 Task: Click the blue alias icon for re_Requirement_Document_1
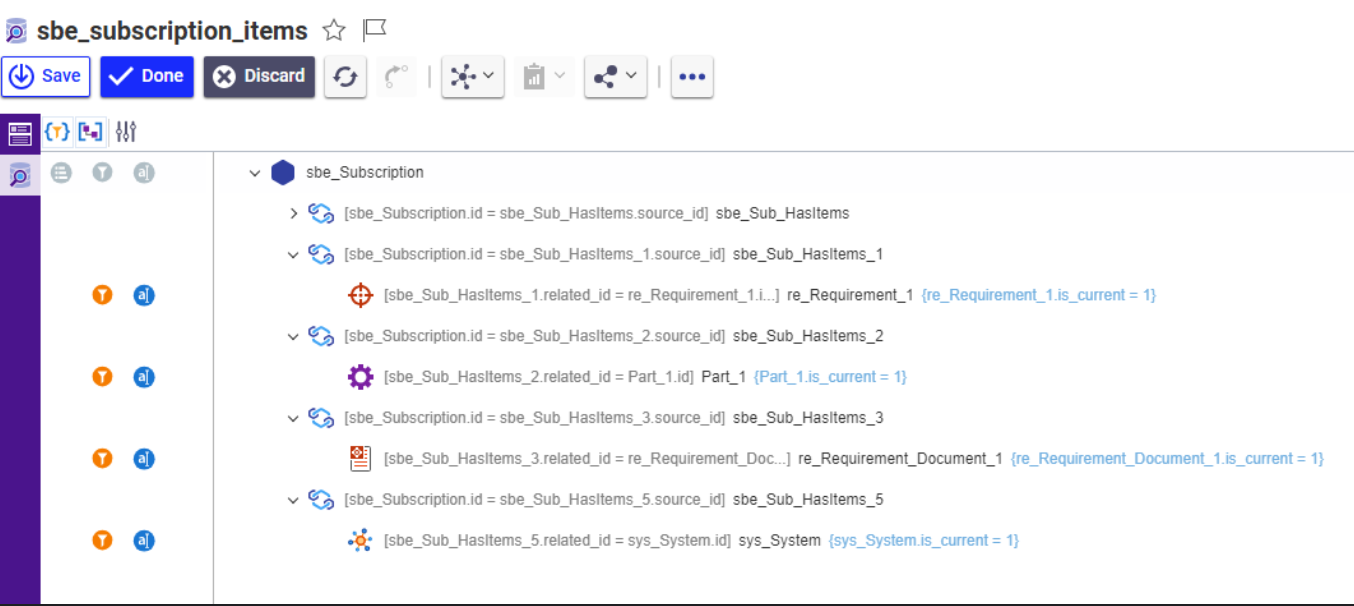(144, 459)
